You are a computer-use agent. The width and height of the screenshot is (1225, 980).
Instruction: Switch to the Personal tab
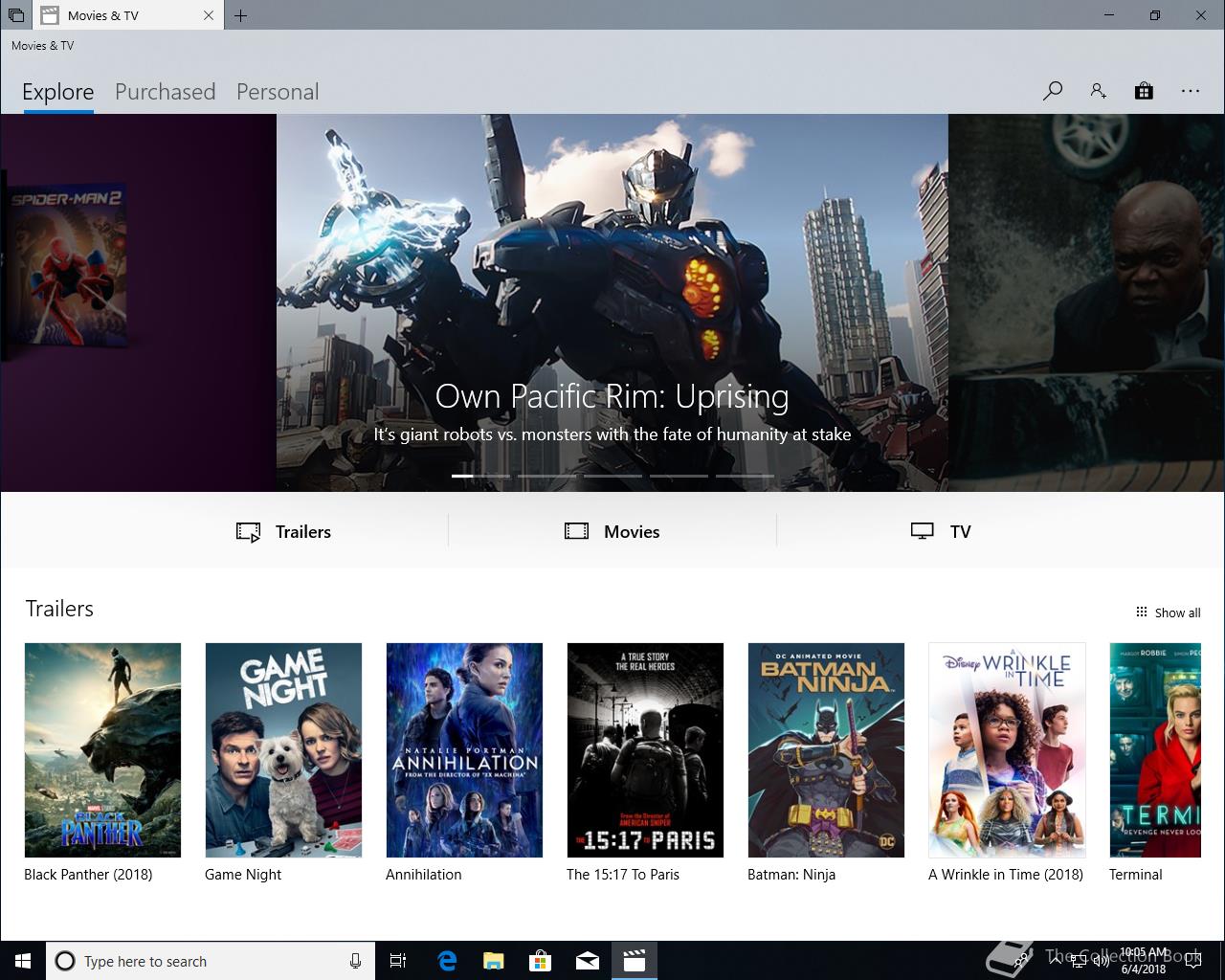pos(278,92)
